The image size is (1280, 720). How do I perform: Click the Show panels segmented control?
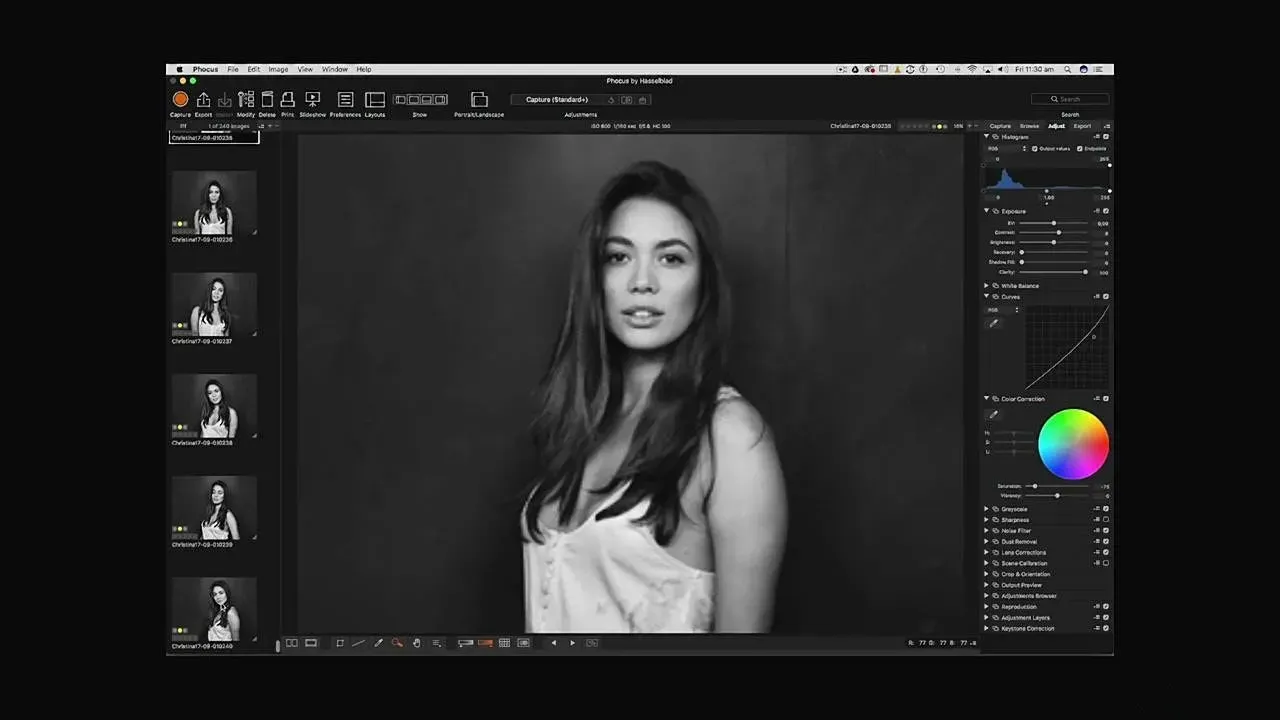click(x=420, y=99)
